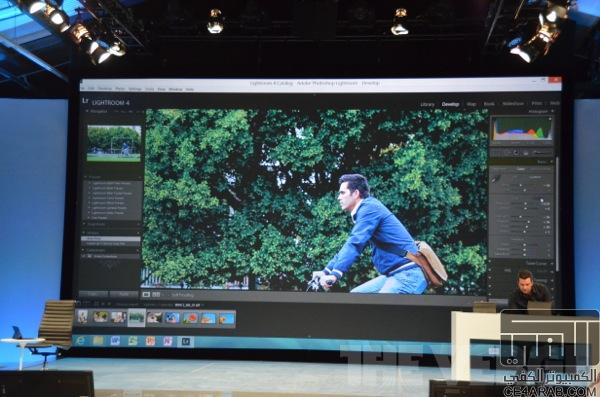Screen dimensions: 600x397
Task: Open Internet Explorer from the taskbar
Action: point(81,341)
